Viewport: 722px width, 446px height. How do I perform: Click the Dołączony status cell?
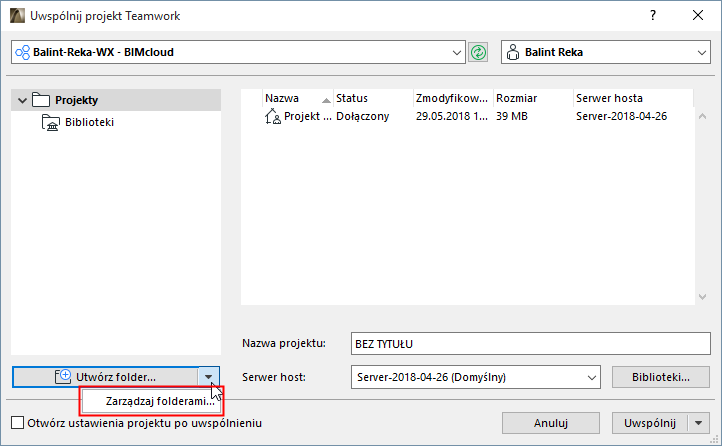tap(362, 116)
